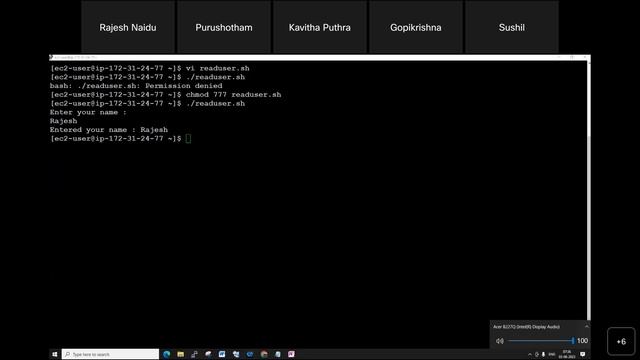The image size is (640, 360).
Task: Click the Display Audio device name label
Action: click(526, 327)
